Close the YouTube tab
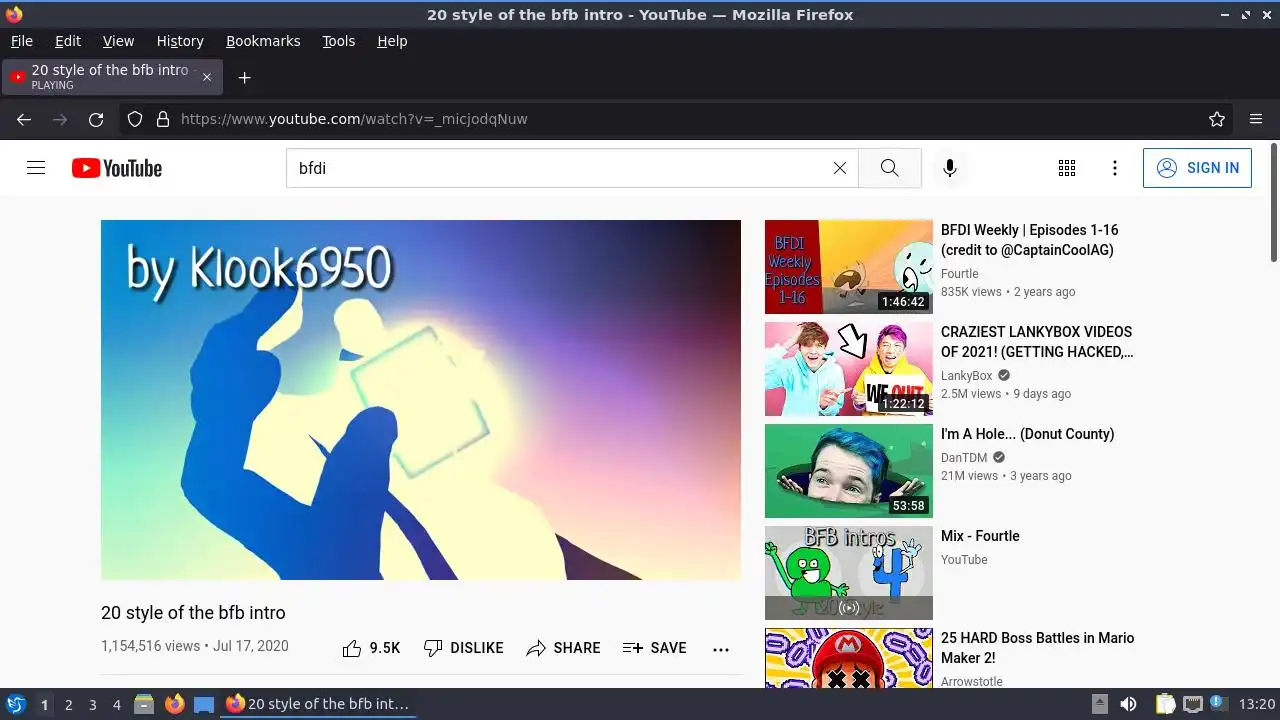 (x=207, y=77)
